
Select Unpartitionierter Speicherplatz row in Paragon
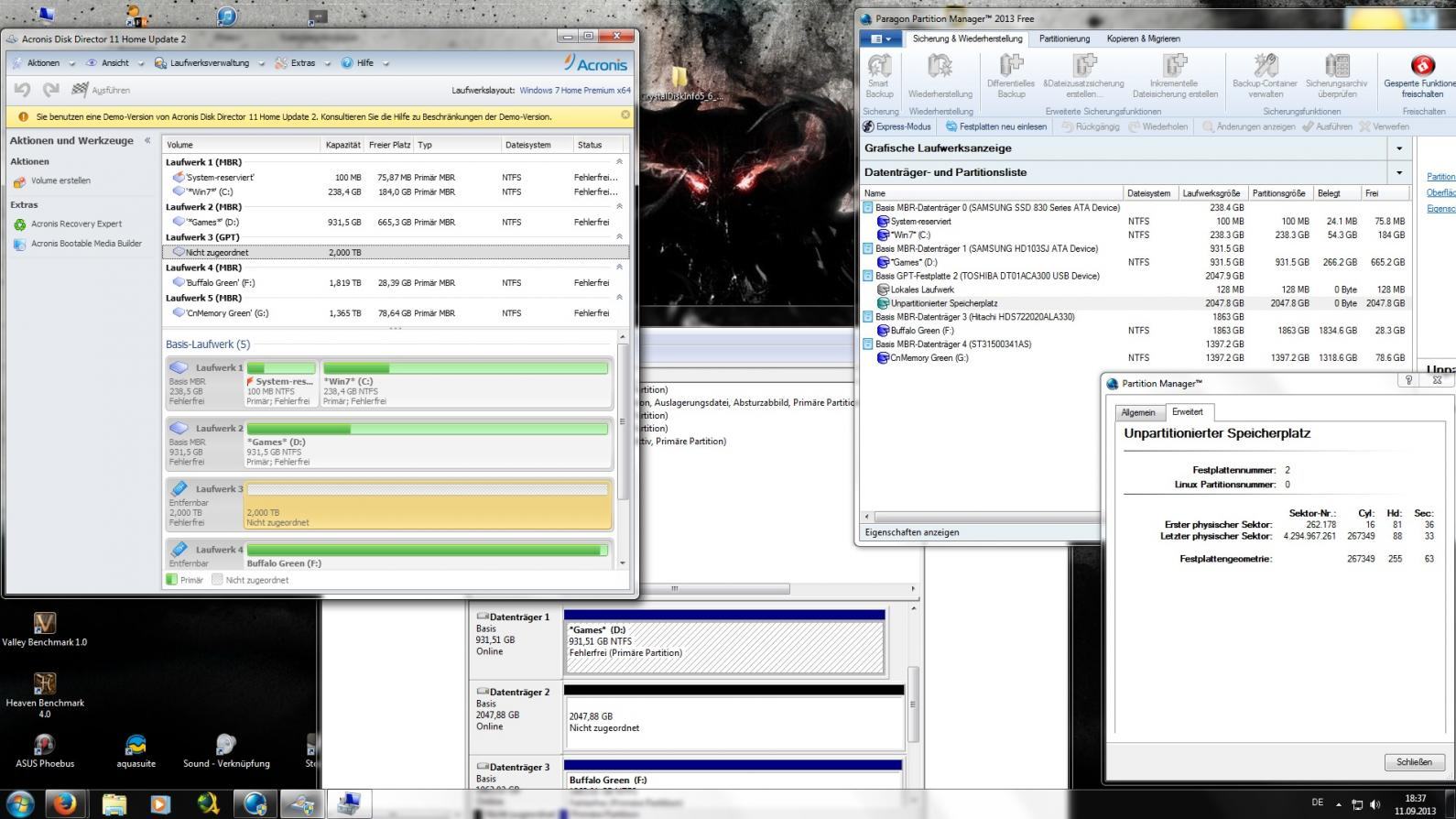pos(1136,303)
